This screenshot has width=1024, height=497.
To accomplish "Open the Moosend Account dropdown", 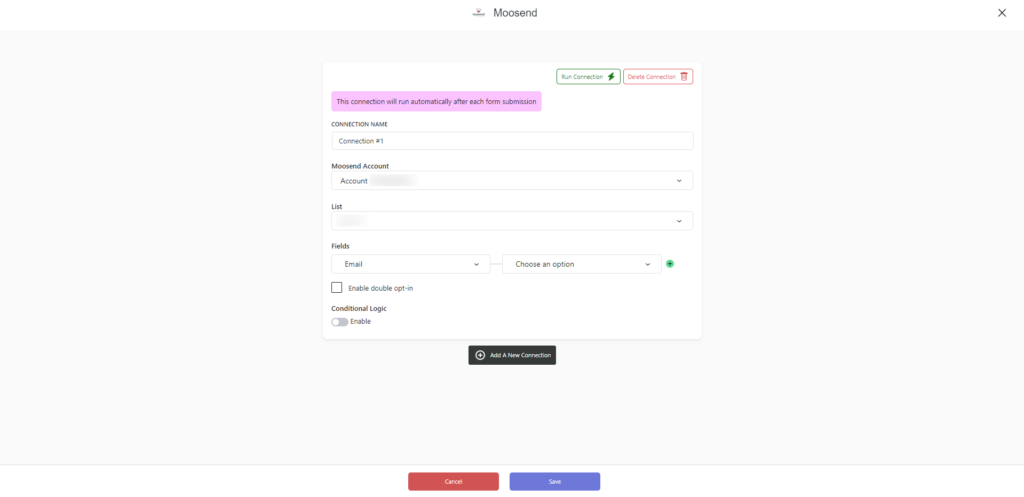I will (x=512, y=181).
